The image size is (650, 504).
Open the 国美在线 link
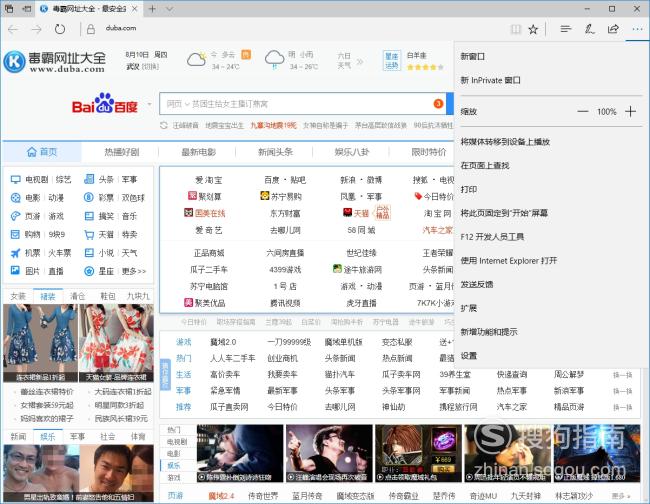pos(205,213)
